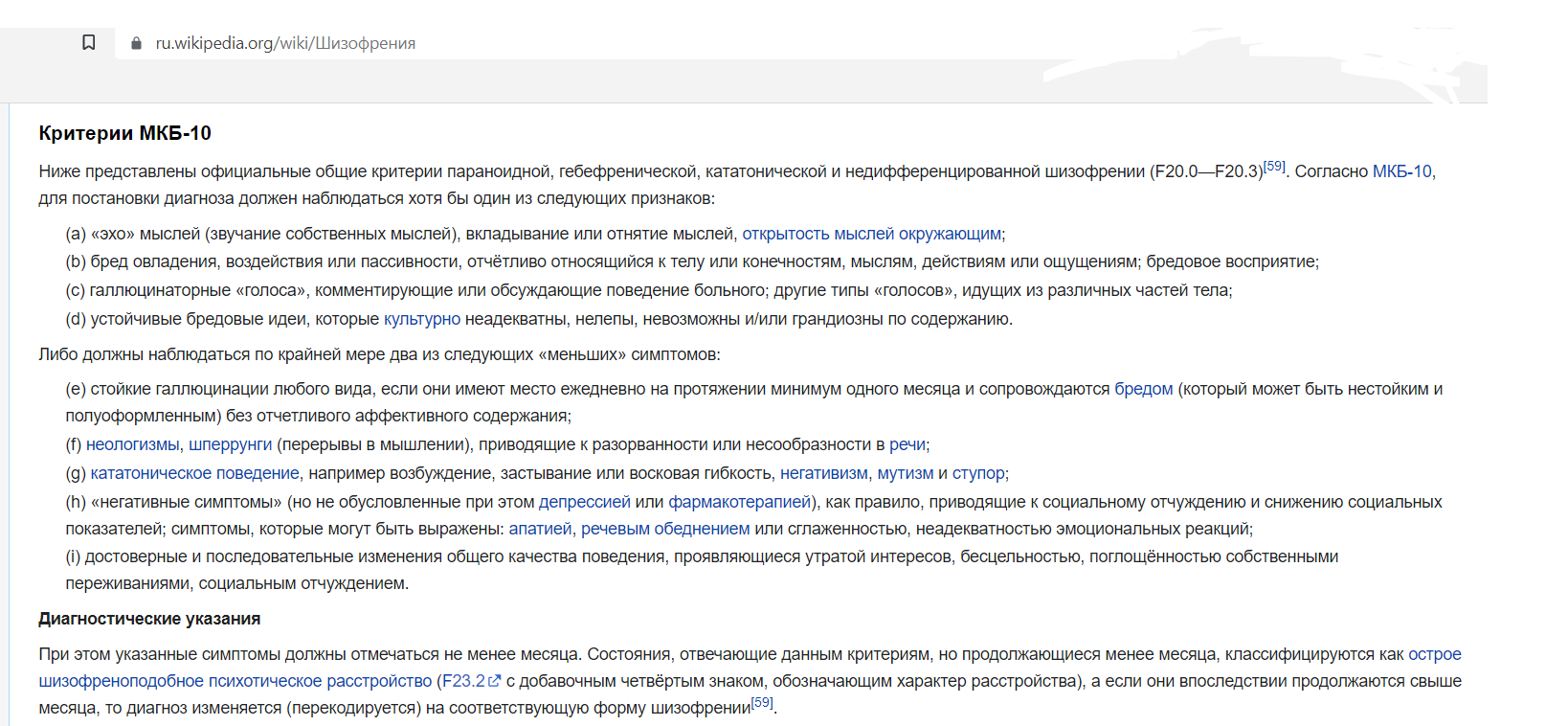Open the апатией link
1568x726 pixels.
pos(540,529)
